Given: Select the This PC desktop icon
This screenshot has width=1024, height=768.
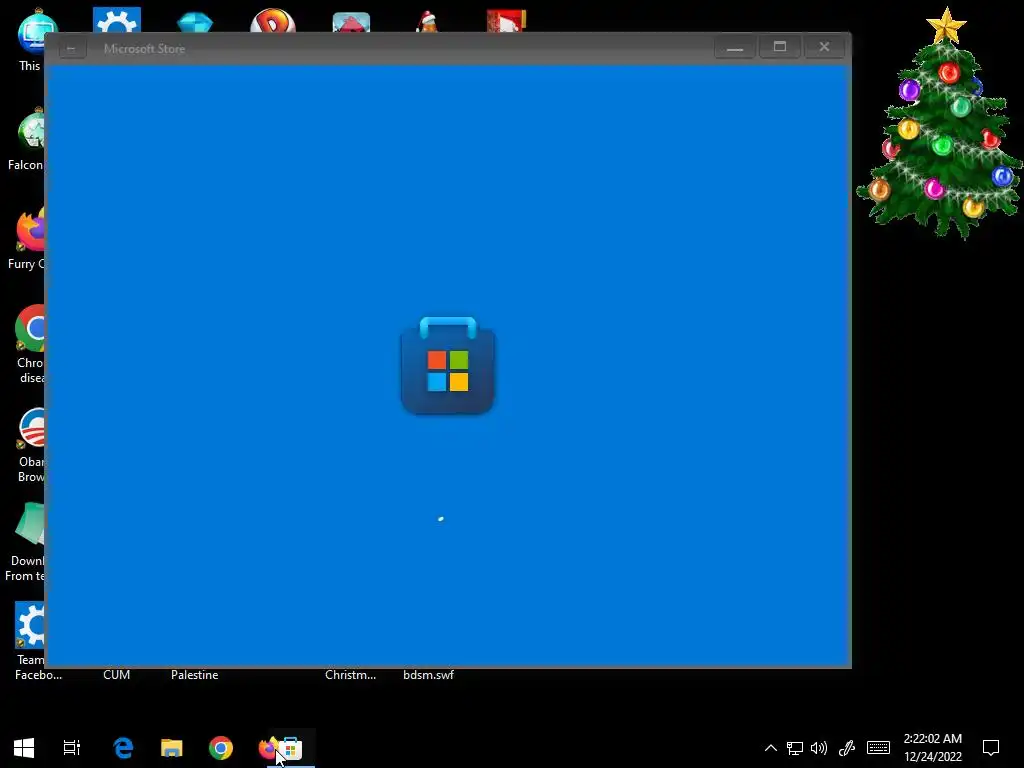Looking at the screenshot, I should point(31,39).
